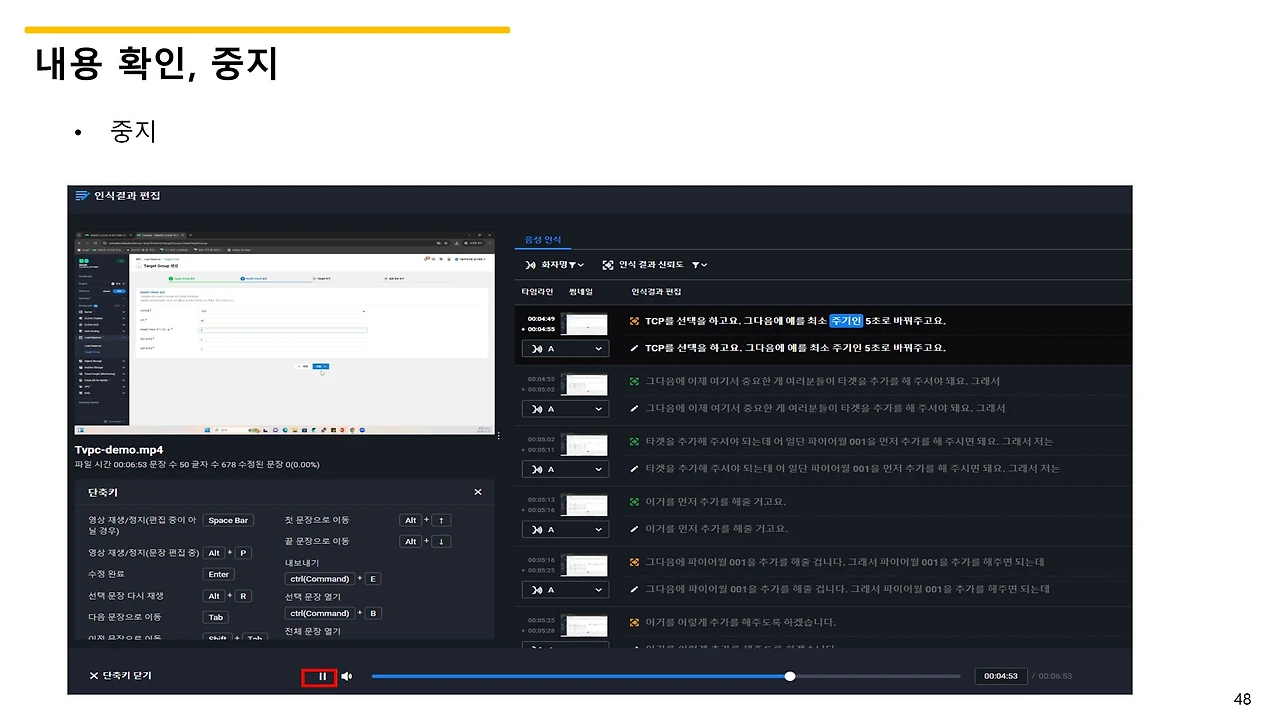Screen dimensions: 1280x720
Task: Click the pencil edit icon for 이거를 먼저 추가를
Action: [634, 528]
